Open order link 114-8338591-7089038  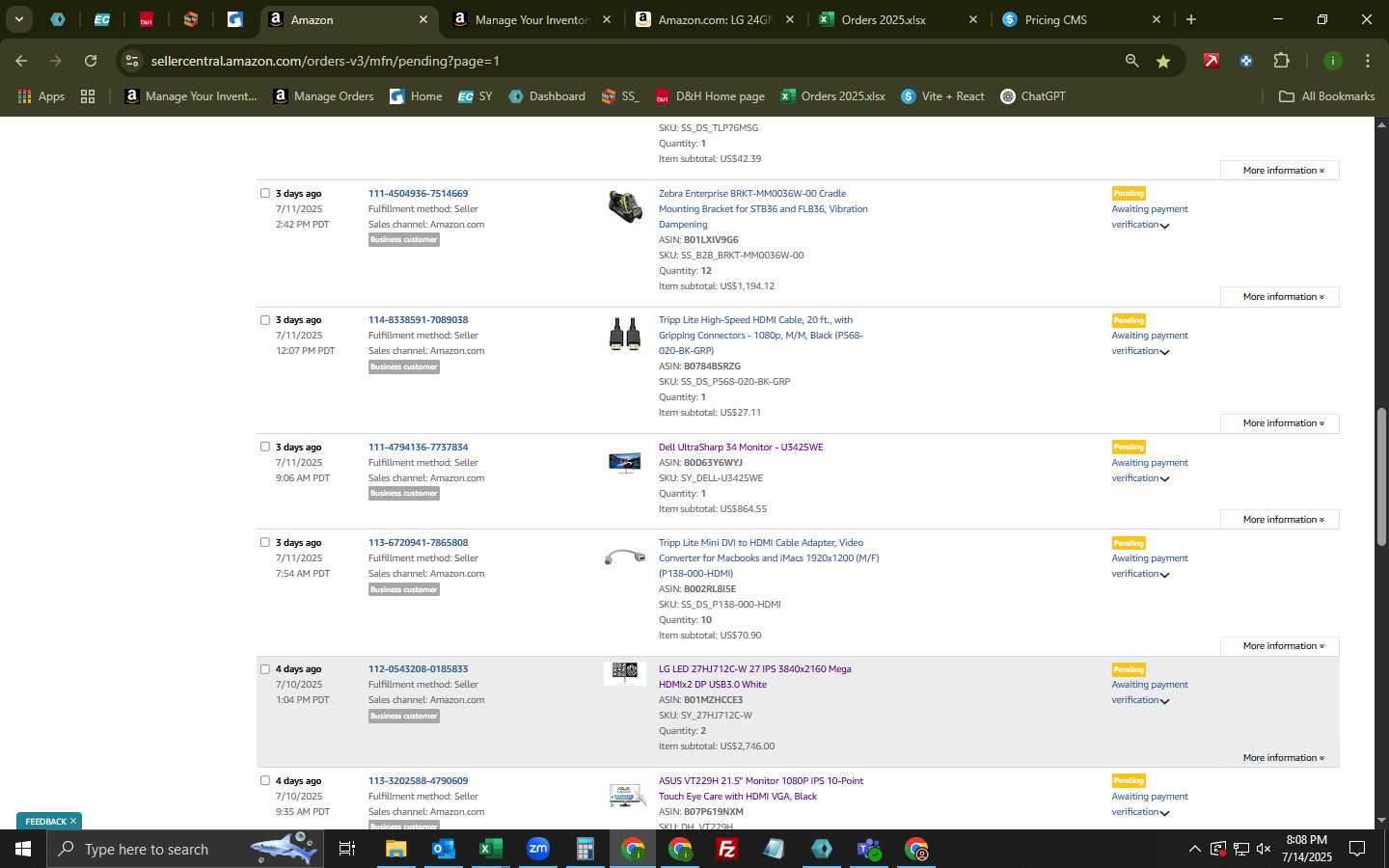[418, 320]
